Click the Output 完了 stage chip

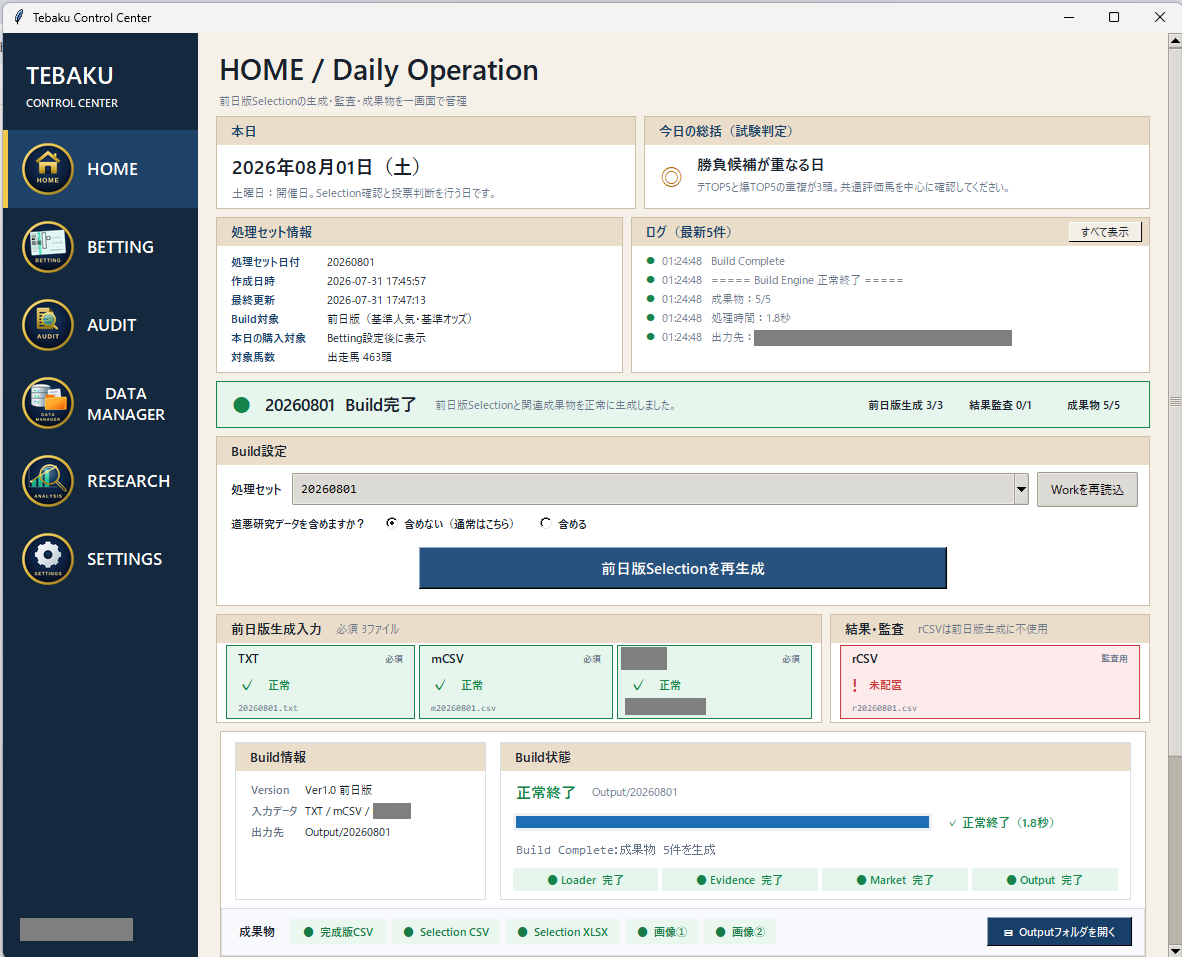click(1045, 880)
